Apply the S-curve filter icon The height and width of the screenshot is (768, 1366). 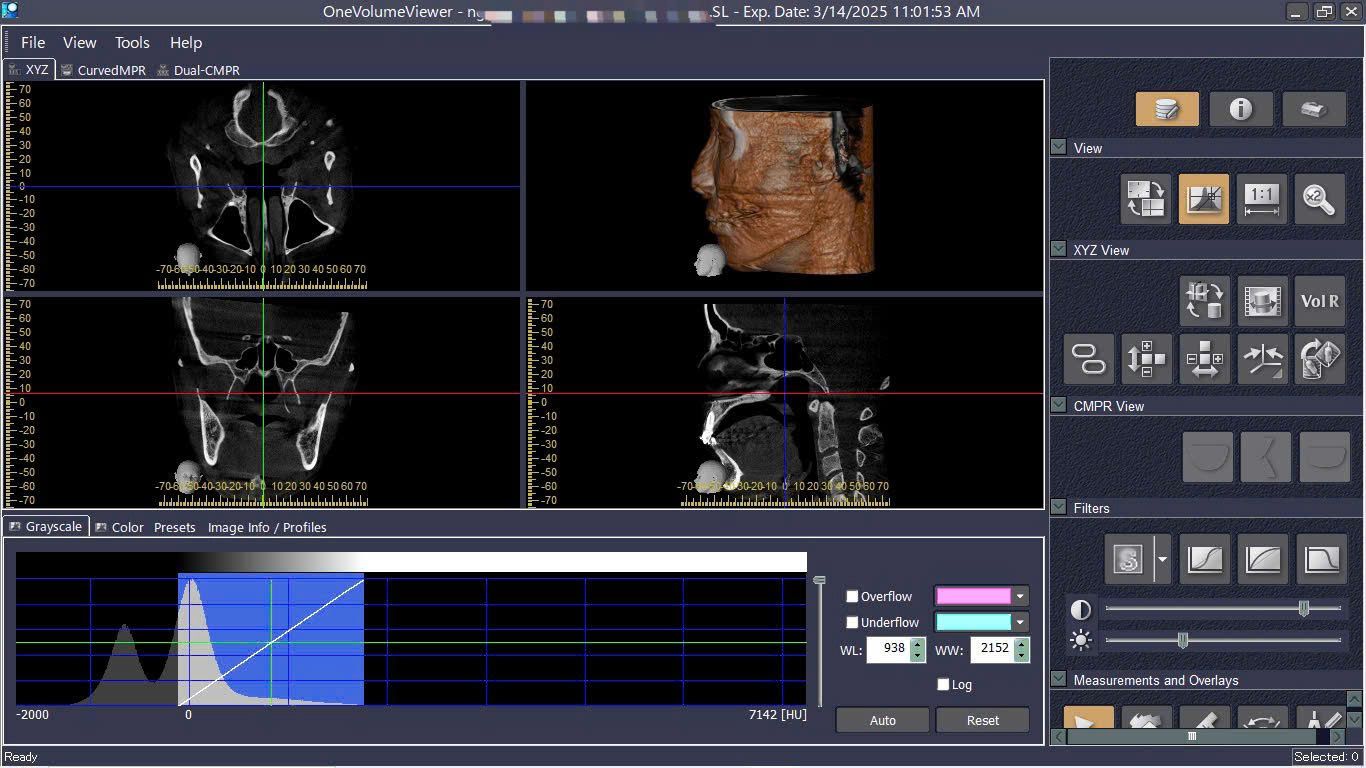[x=1205, y=560]
